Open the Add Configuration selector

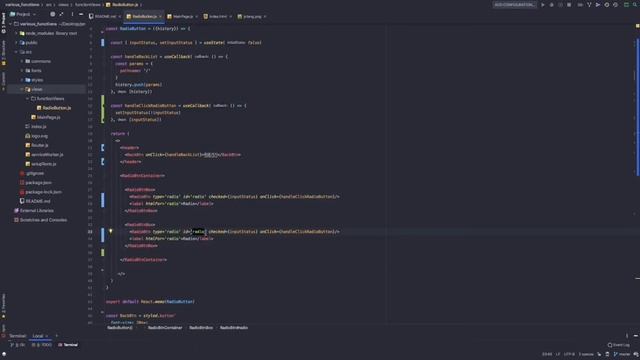[x=514, y=5]
